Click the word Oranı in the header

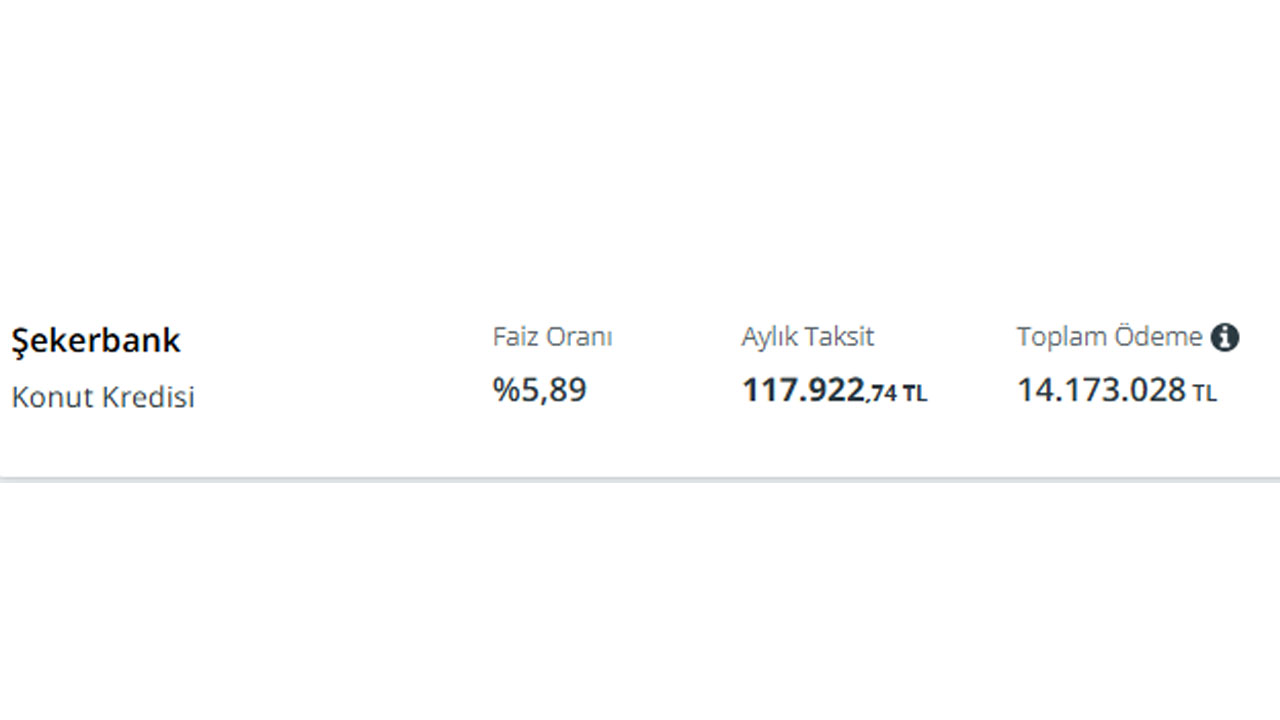(578, 337)
